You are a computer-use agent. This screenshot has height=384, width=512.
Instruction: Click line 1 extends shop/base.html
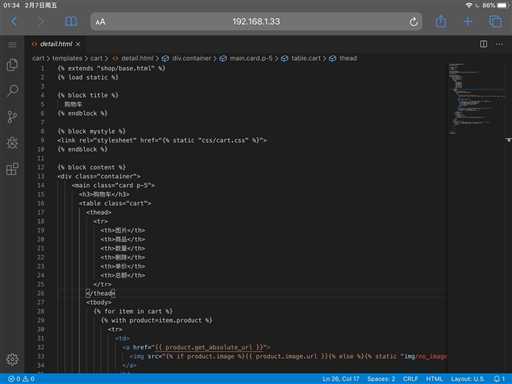pos(111,68)
